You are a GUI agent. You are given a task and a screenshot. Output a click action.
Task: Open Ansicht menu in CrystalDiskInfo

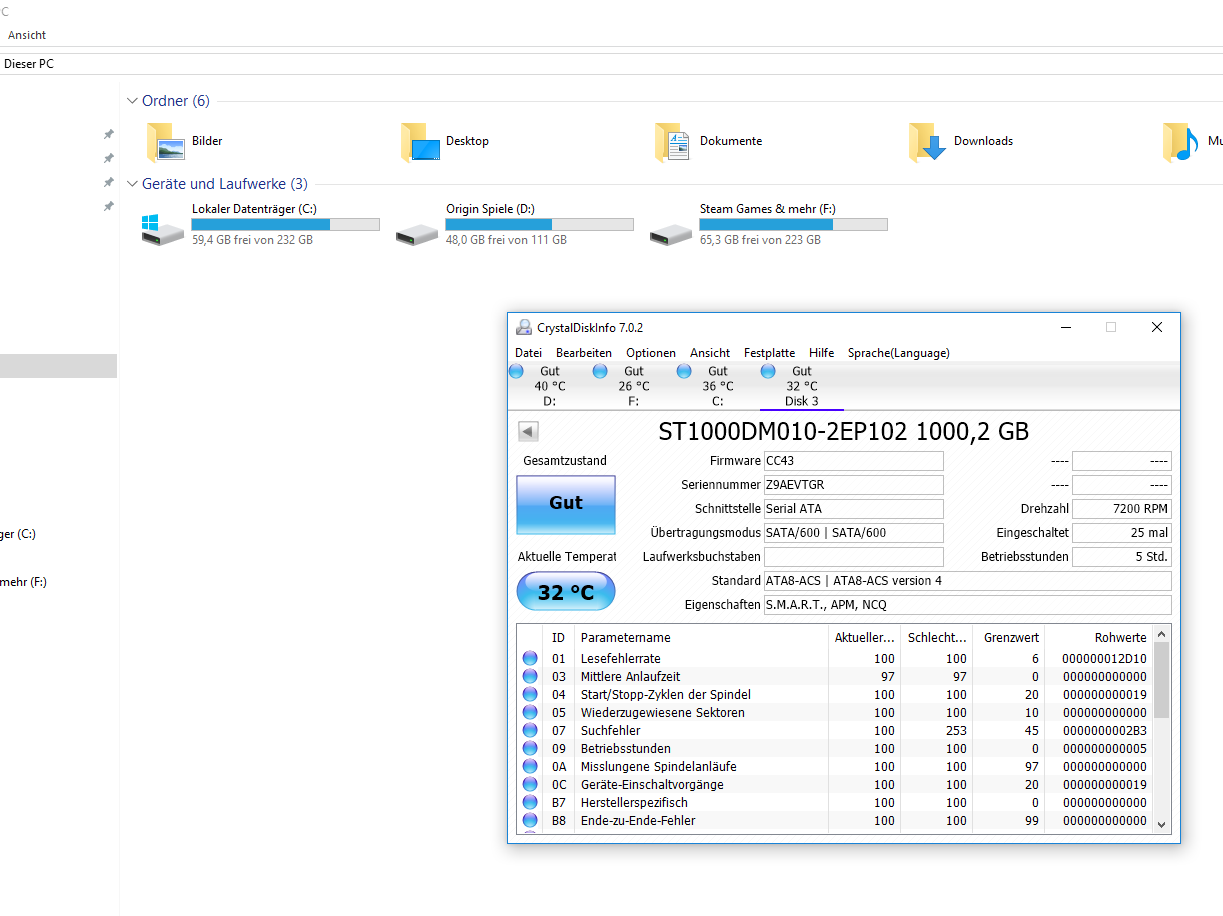pos(710,353)
